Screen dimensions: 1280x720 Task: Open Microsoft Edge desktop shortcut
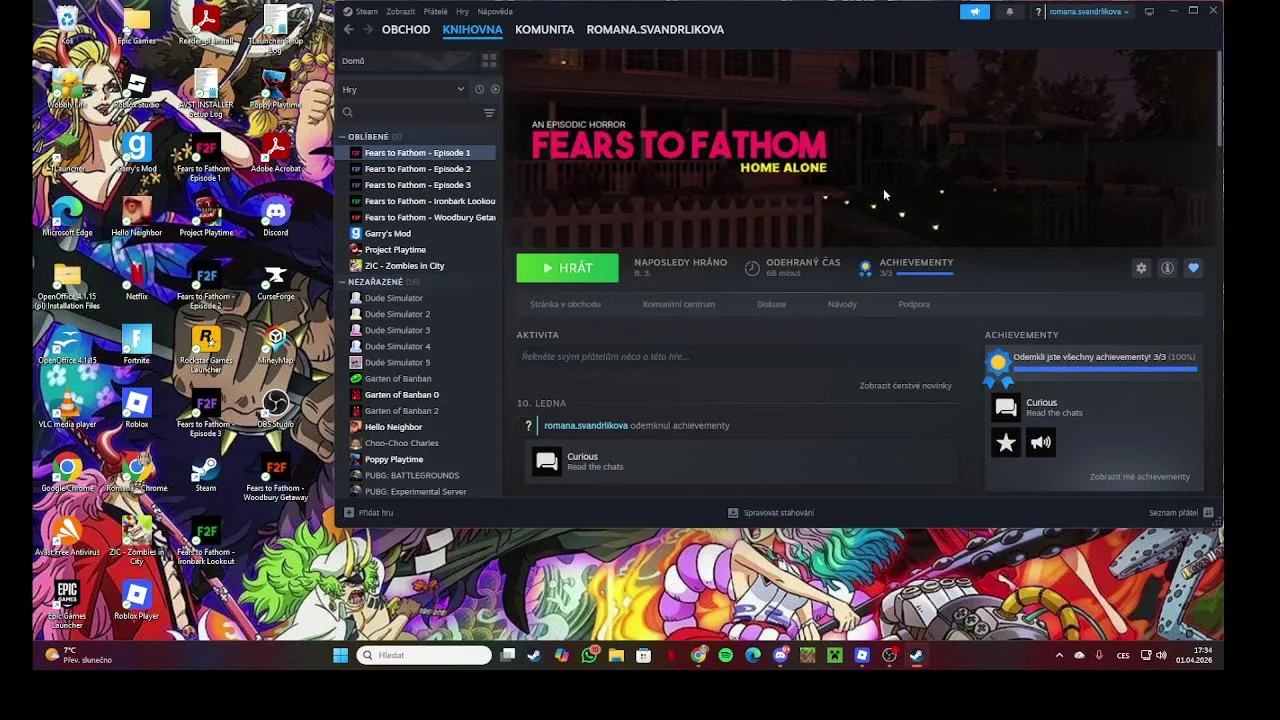tap(67, 217)
